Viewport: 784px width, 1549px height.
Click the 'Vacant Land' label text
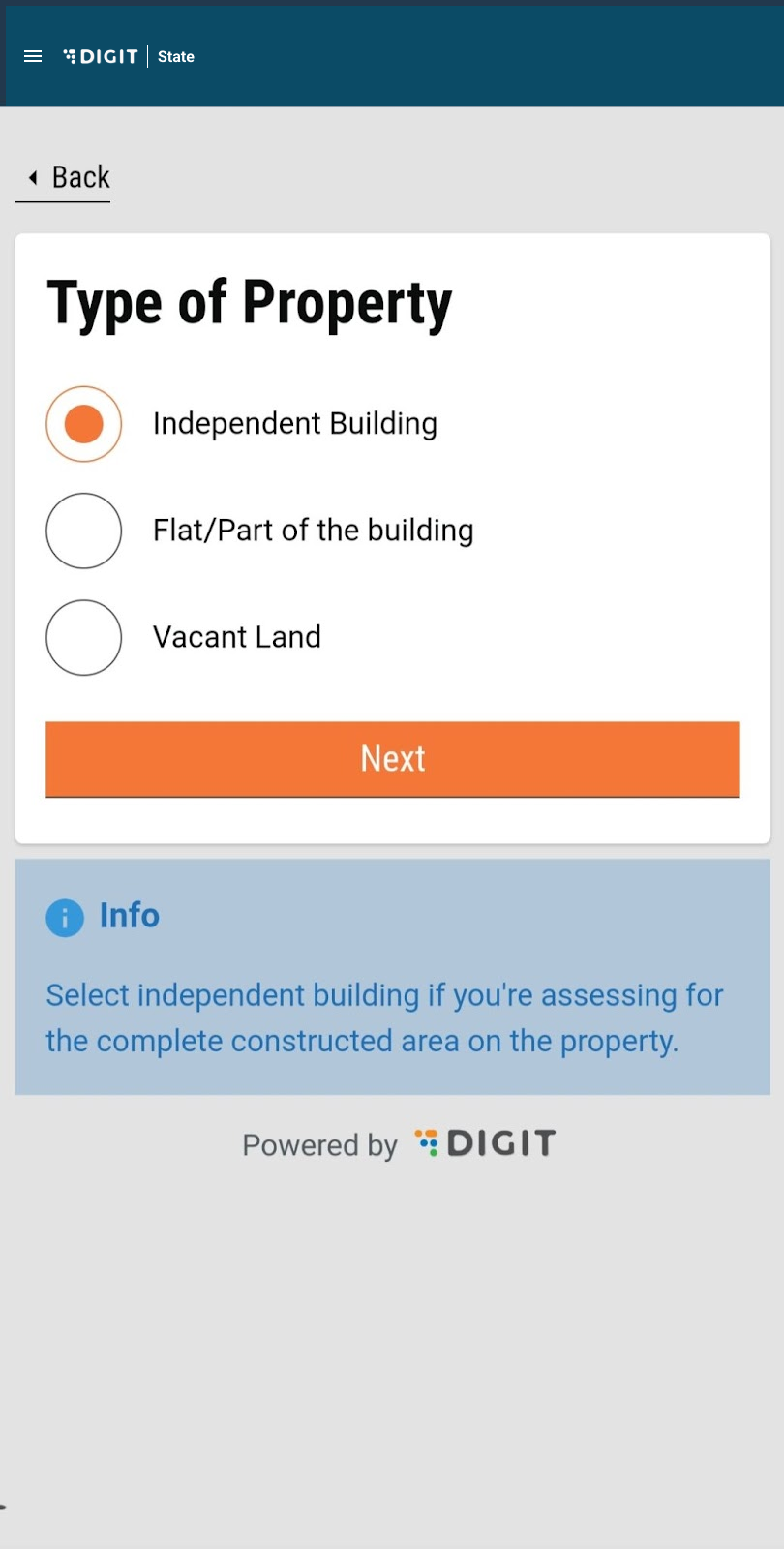point(237,637)
